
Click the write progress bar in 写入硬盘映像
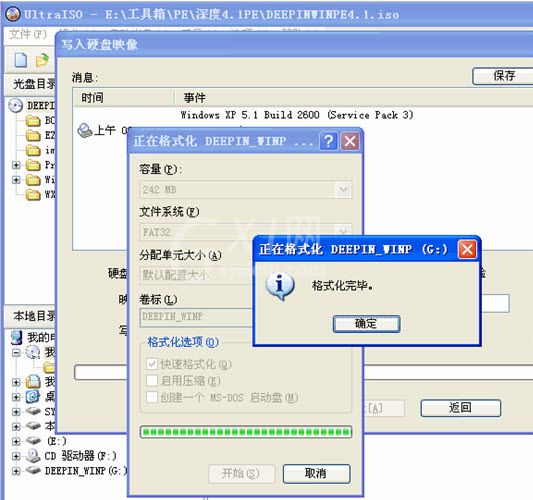coord(447,372)
